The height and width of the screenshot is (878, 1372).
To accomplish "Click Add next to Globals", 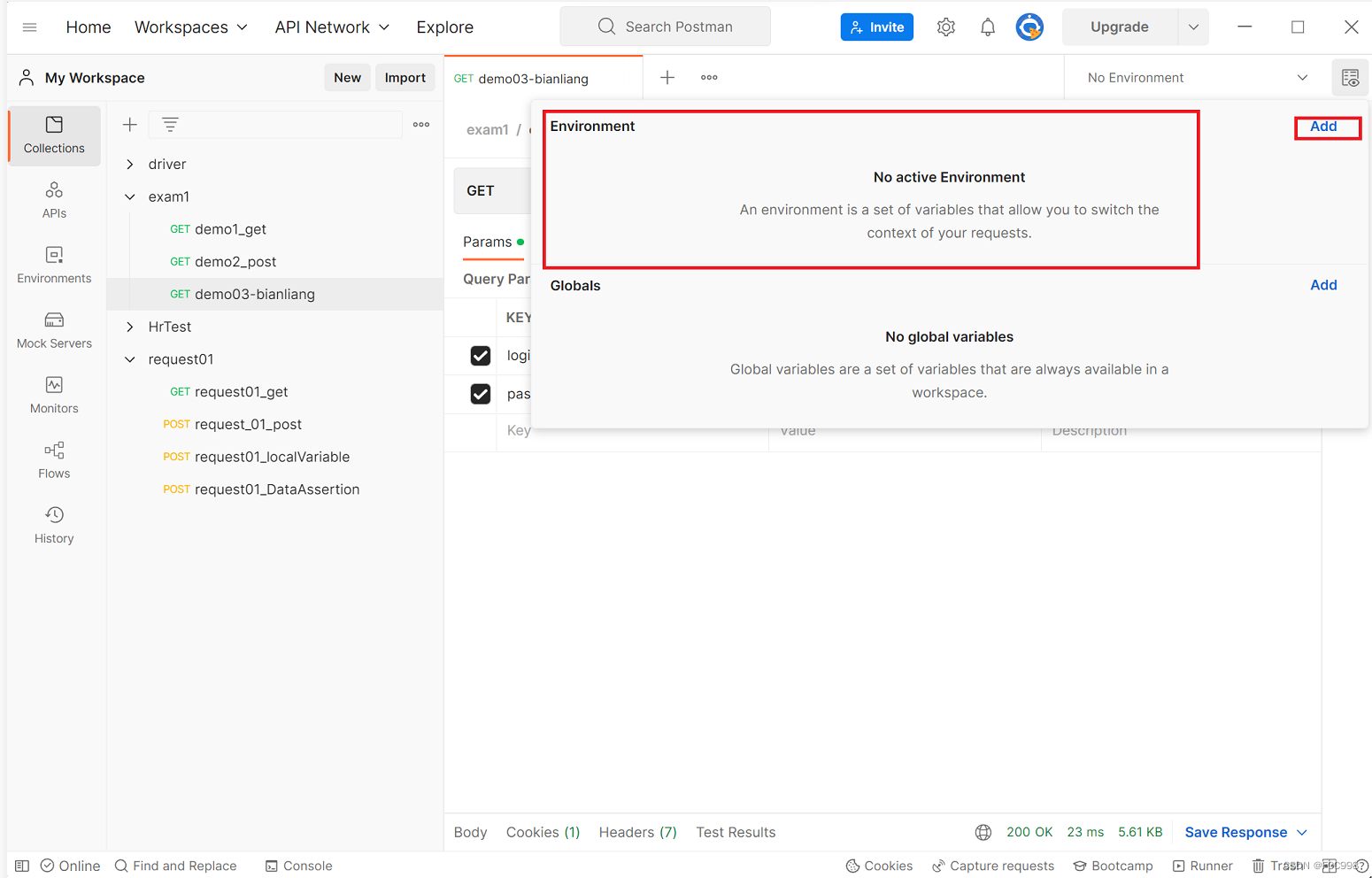I will click(1323, 285).
